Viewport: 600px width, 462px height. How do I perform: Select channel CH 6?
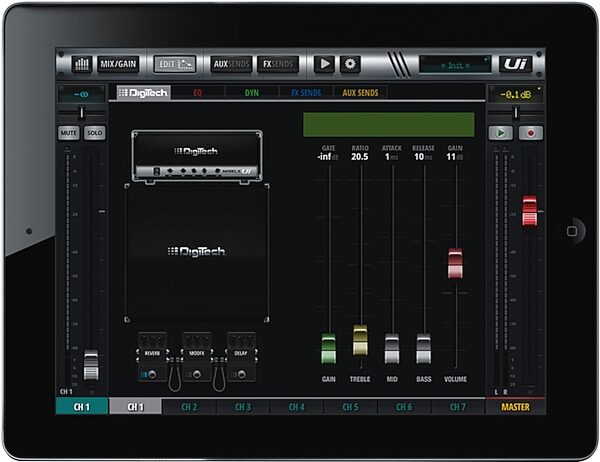coord(404,406)
